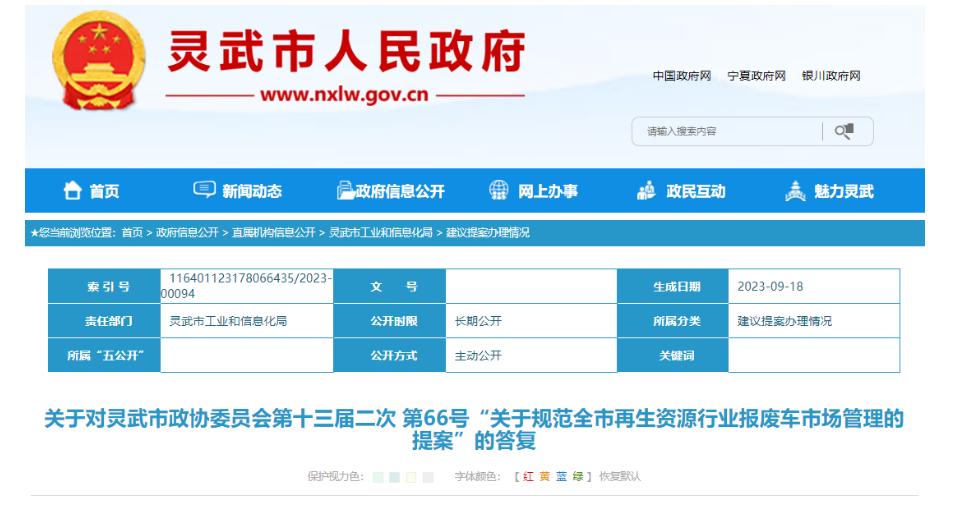955x507 pixels.
Task: Click the people icon beside 政民互动
Action: pyautogui.click(x=646, y=191)
